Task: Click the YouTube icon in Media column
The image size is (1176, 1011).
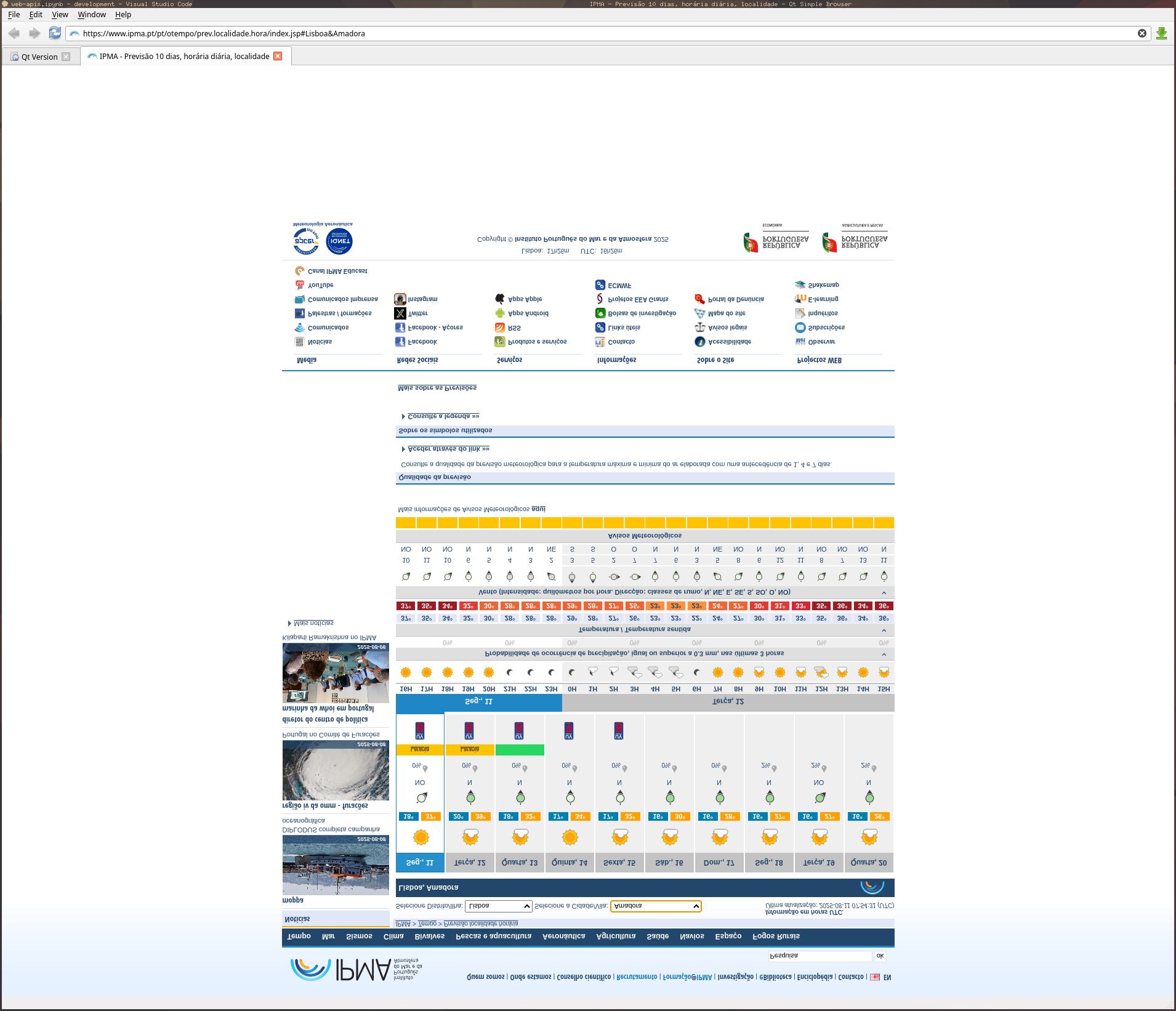Action: pyautogui.click(x=299, y=284)
